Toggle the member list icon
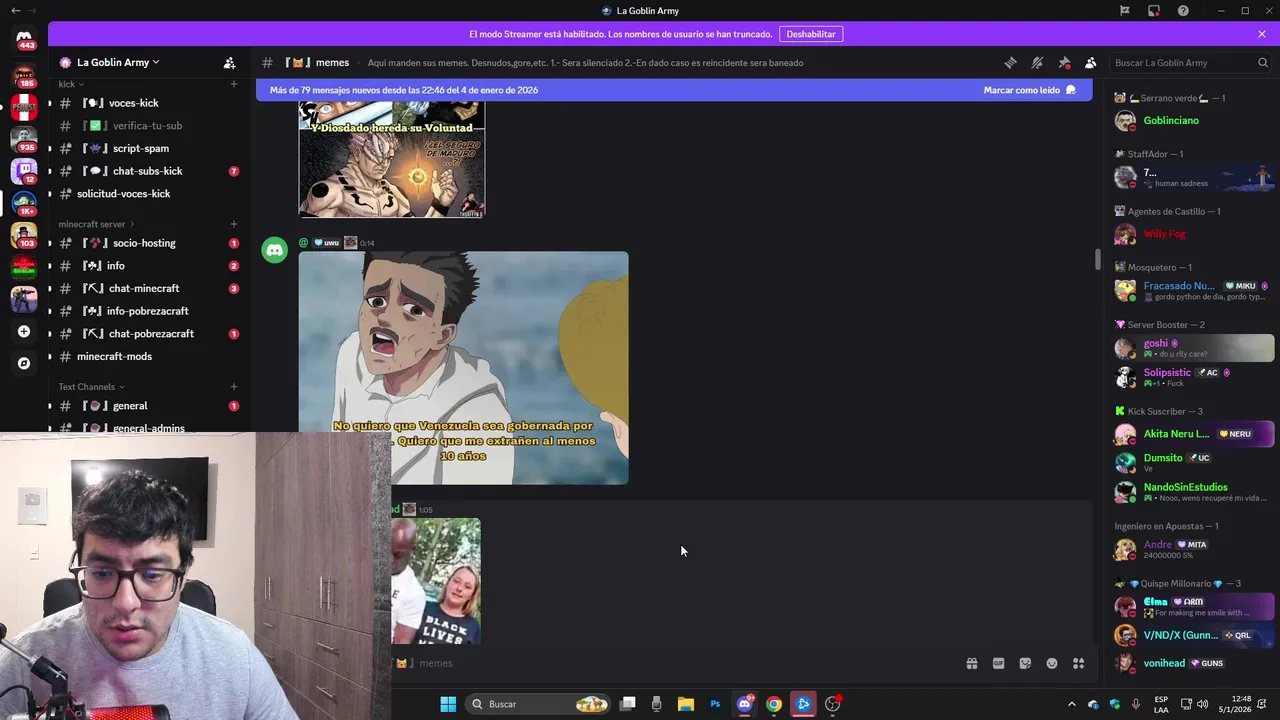Viewport: 1280px width, 720px height. point(1091,62)
